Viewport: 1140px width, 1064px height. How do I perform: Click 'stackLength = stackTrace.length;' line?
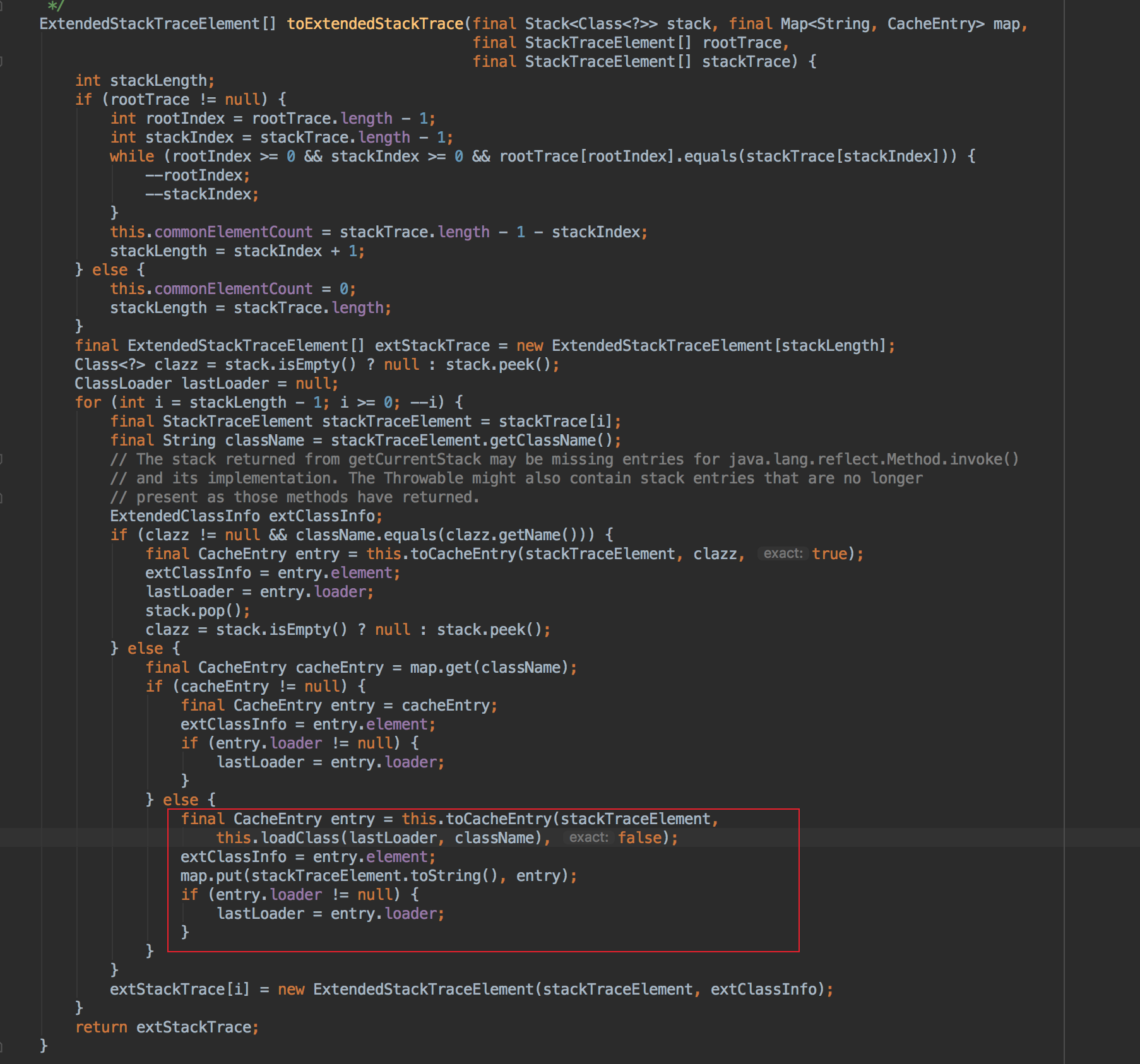pyautogui.click(x=251, y=308)
